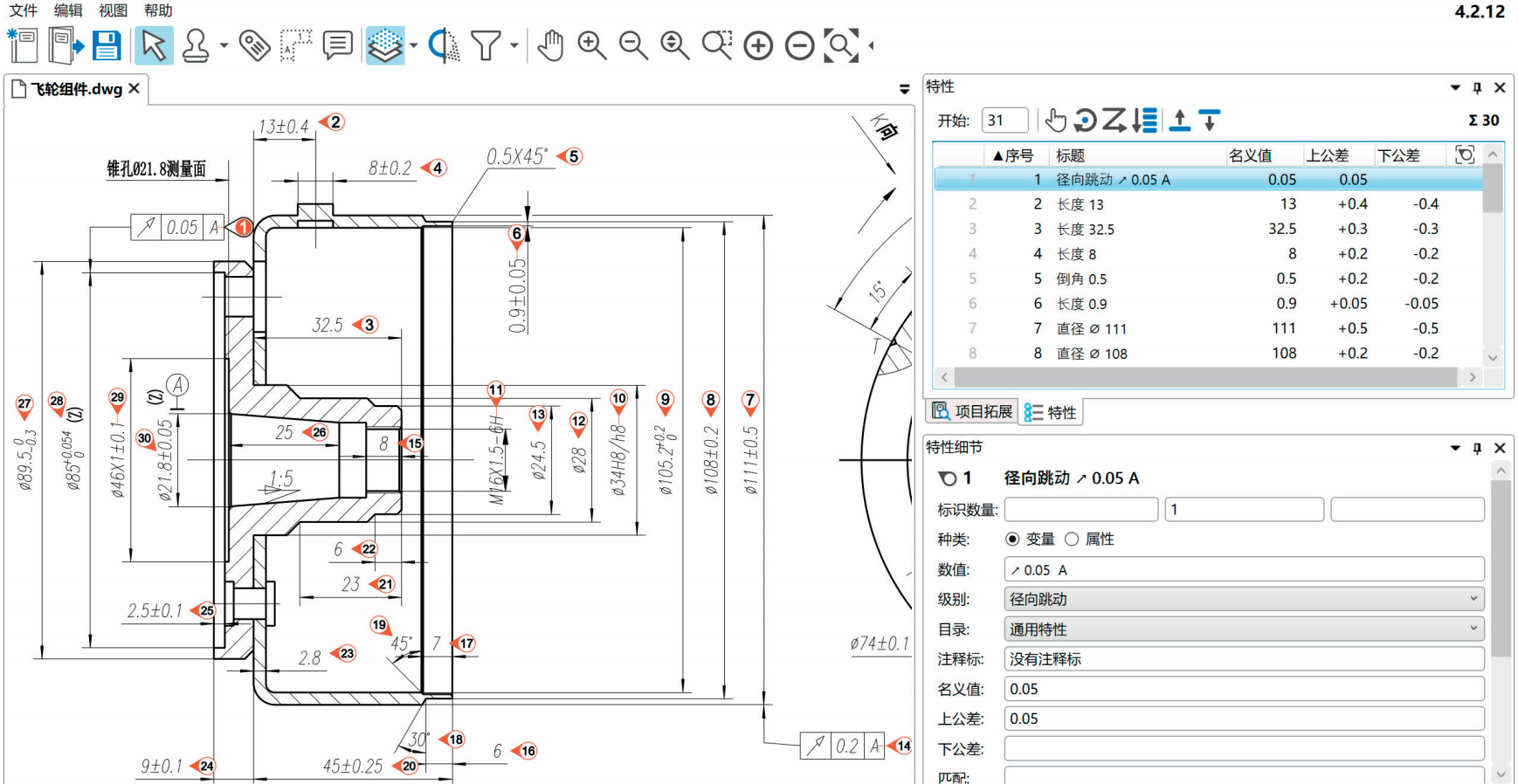Click the stamp tool icon
The width and height of the screenshot is (1518, 784).
(x=196, y=45)
